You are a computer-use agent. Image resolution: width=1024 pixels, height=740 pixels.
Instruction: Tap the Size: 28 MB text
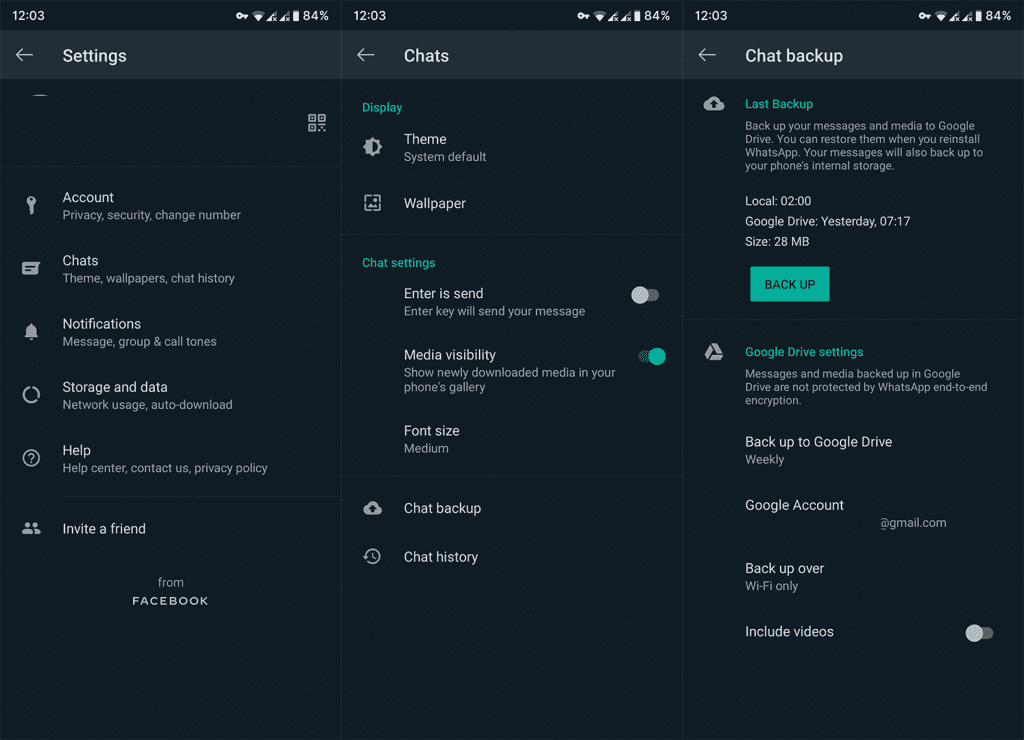tap(777, 242)
